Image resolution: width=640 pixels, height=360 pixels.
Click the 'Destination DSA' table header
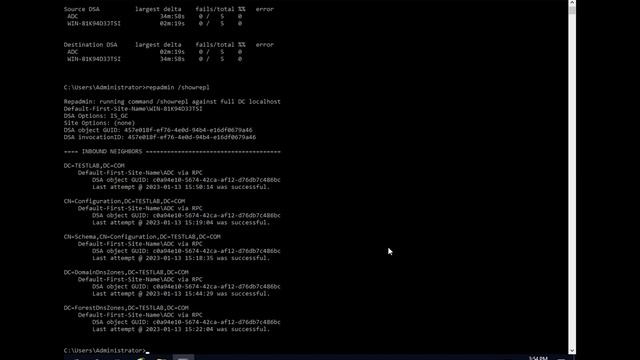click(90, 44)
